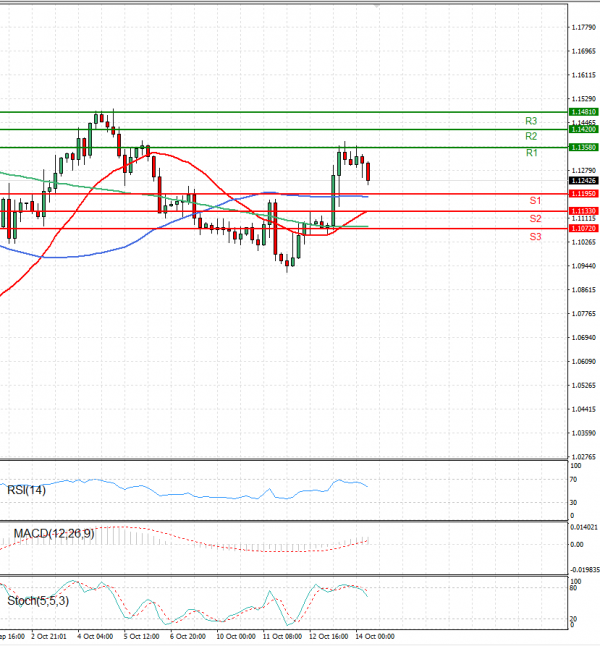
Task: Click the 1.16965 price axis value
Action: click(x=584, y=51)
